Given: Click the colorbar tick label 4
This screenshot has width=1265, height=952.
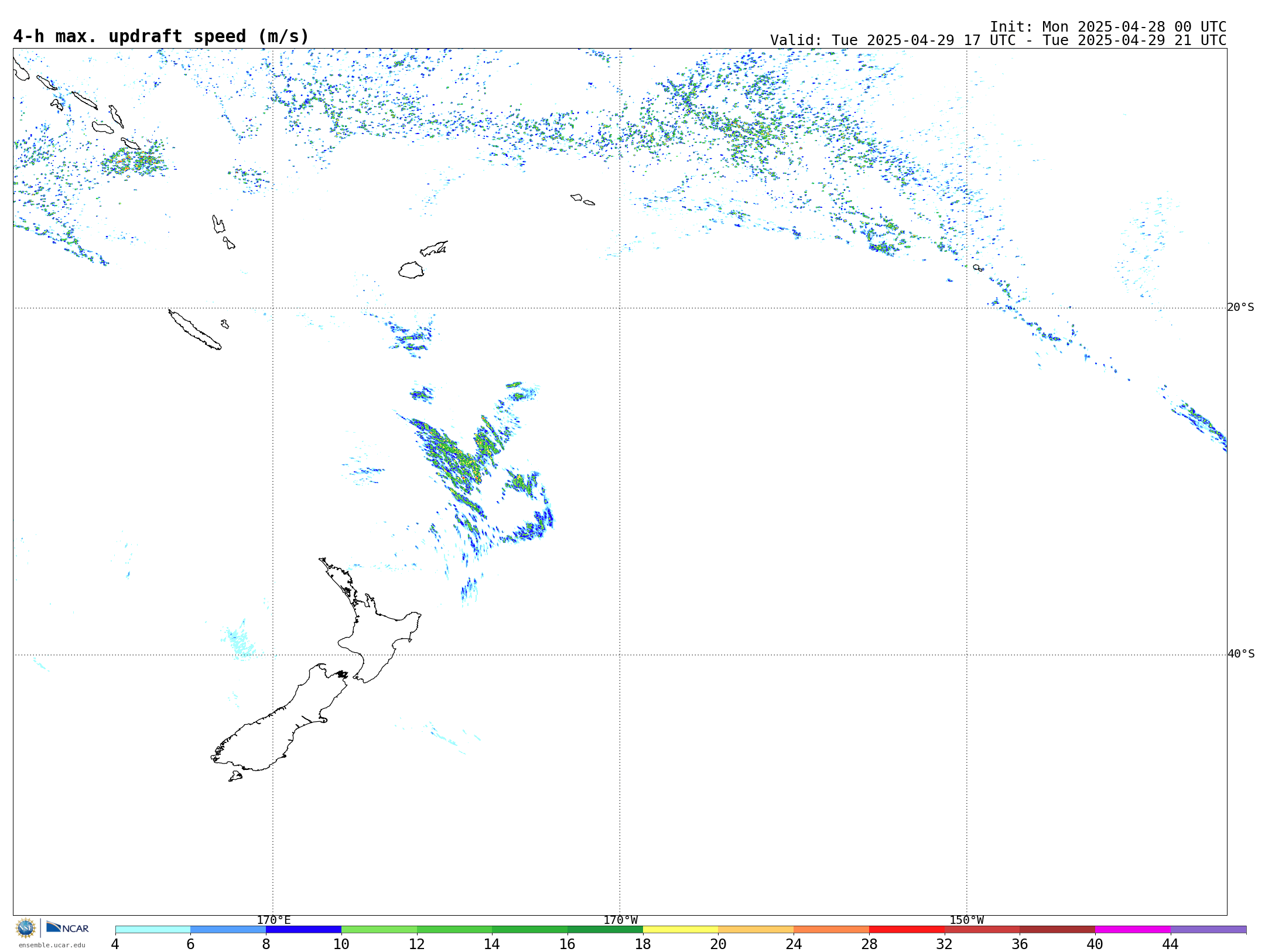Looking at the screenshot, I should click(x=115, y=944).
